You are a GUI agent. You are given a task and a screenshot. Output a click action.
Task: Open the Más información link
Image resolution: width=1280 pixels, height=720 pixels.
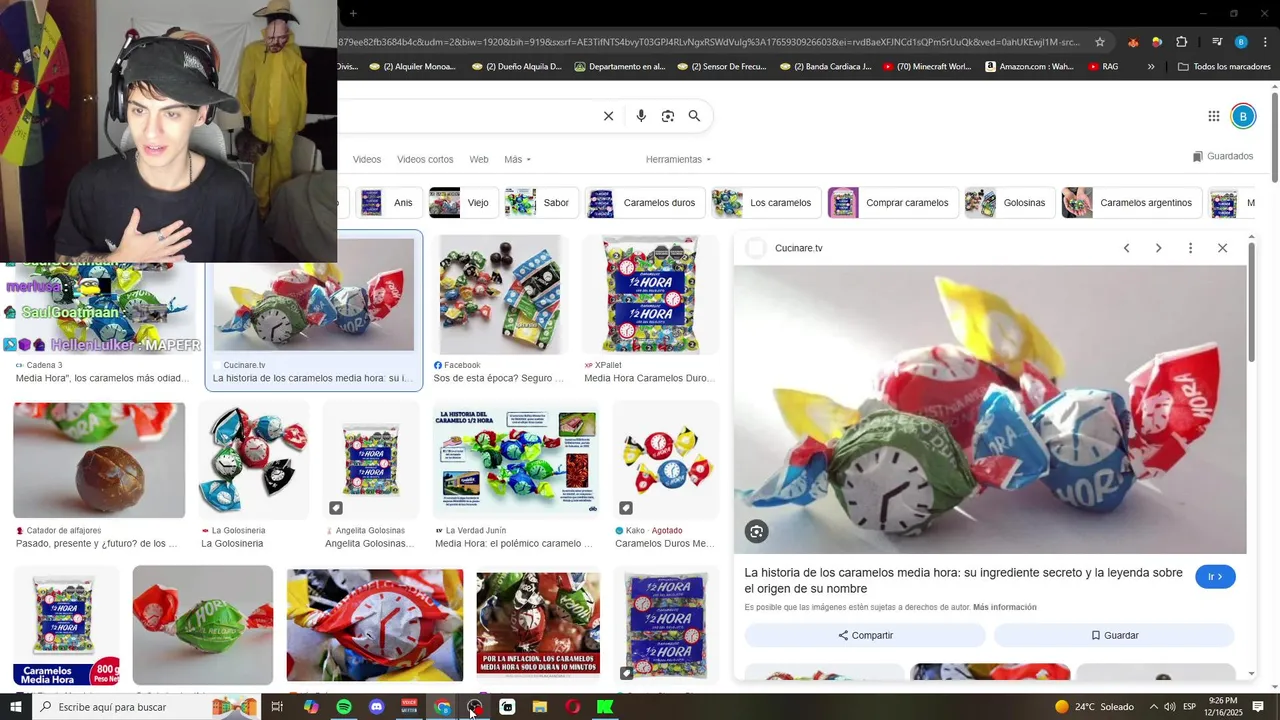click(x=1004, y=607)
